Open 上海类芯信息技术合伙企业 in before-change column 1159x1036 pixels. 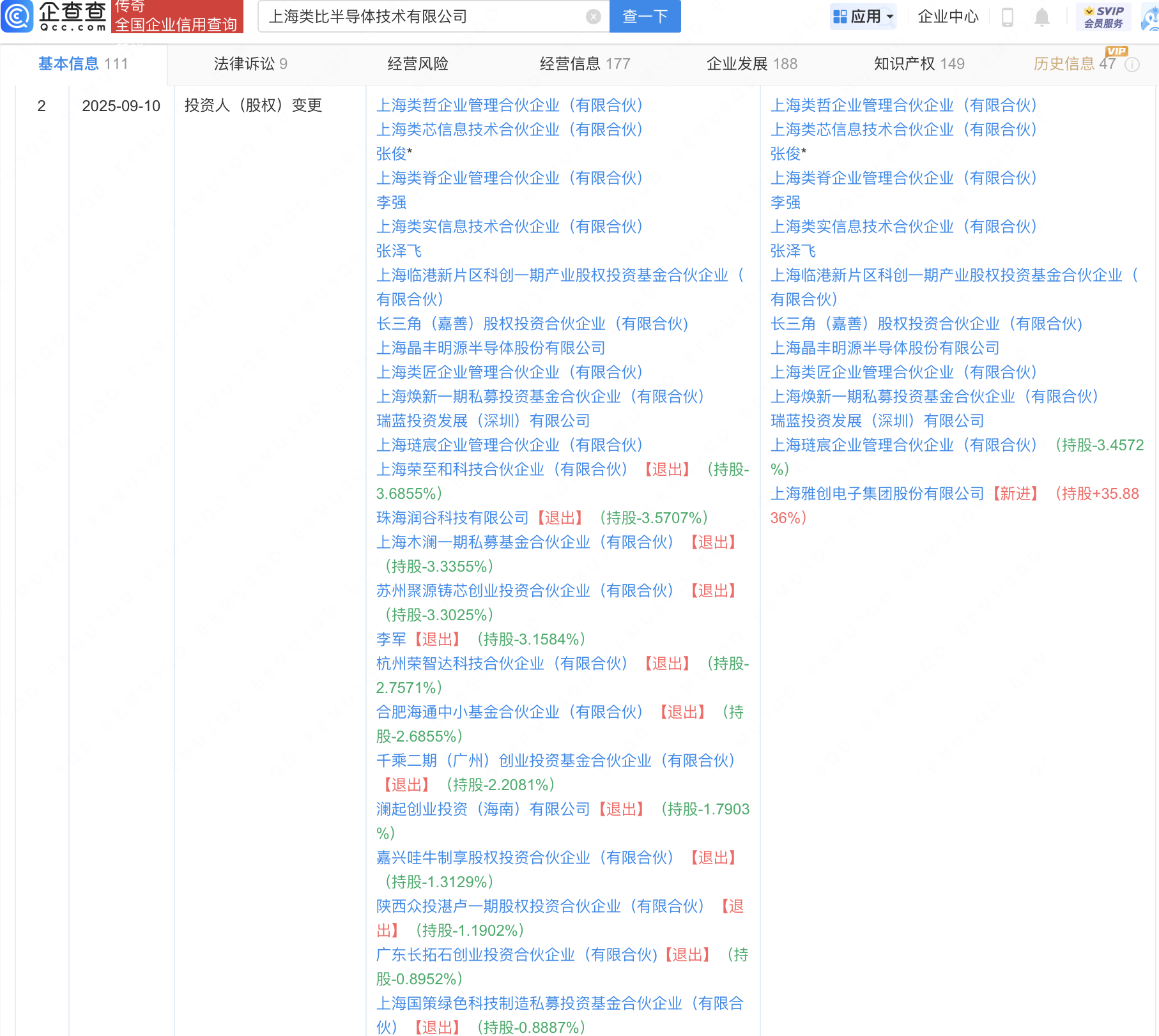tap(509, 130)
